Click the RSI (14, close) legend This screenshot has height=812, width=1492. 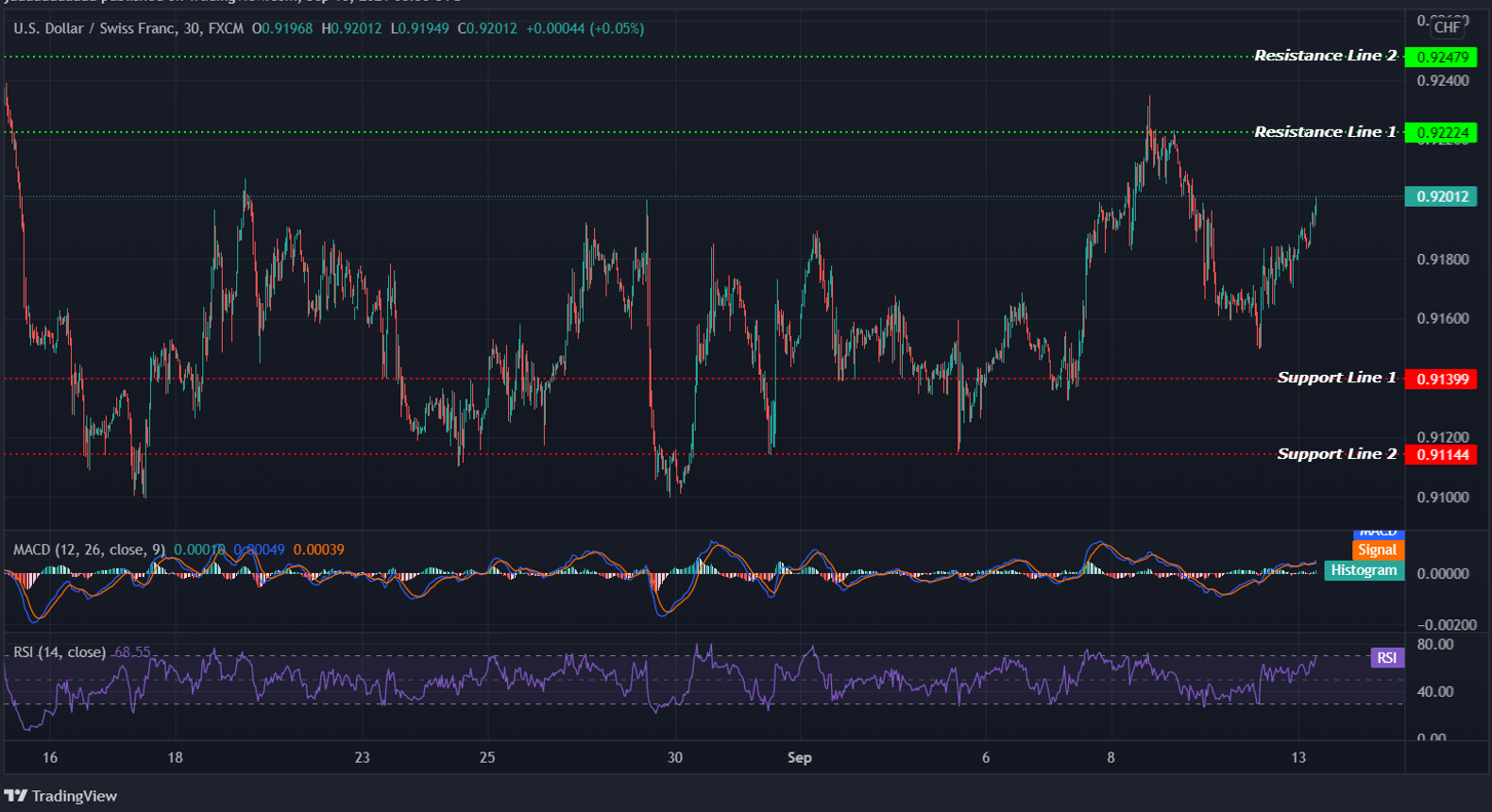[x=59, y=652]
